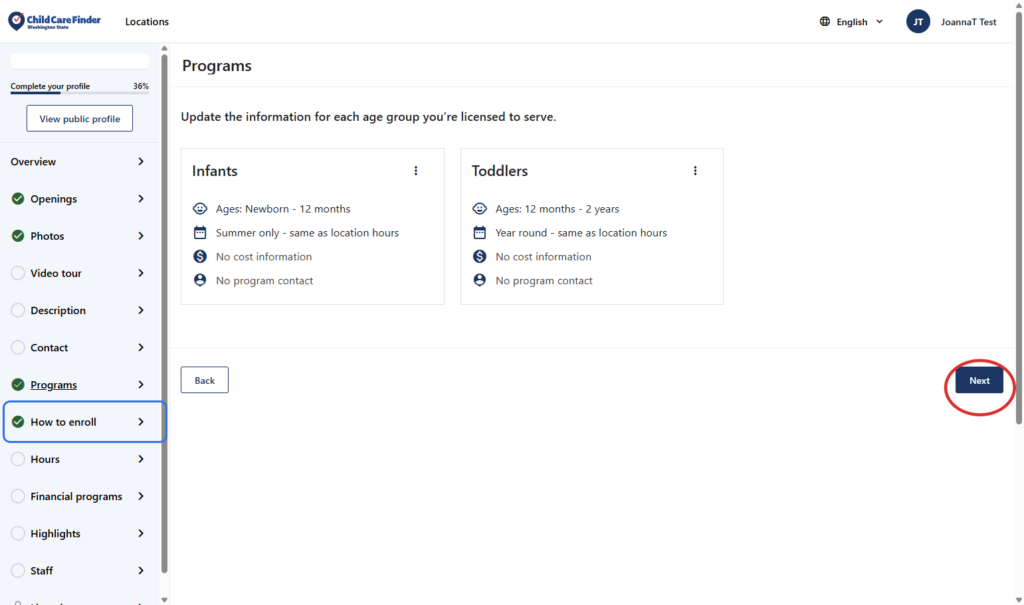Click the Openings green checkmark

click(18, 199)
